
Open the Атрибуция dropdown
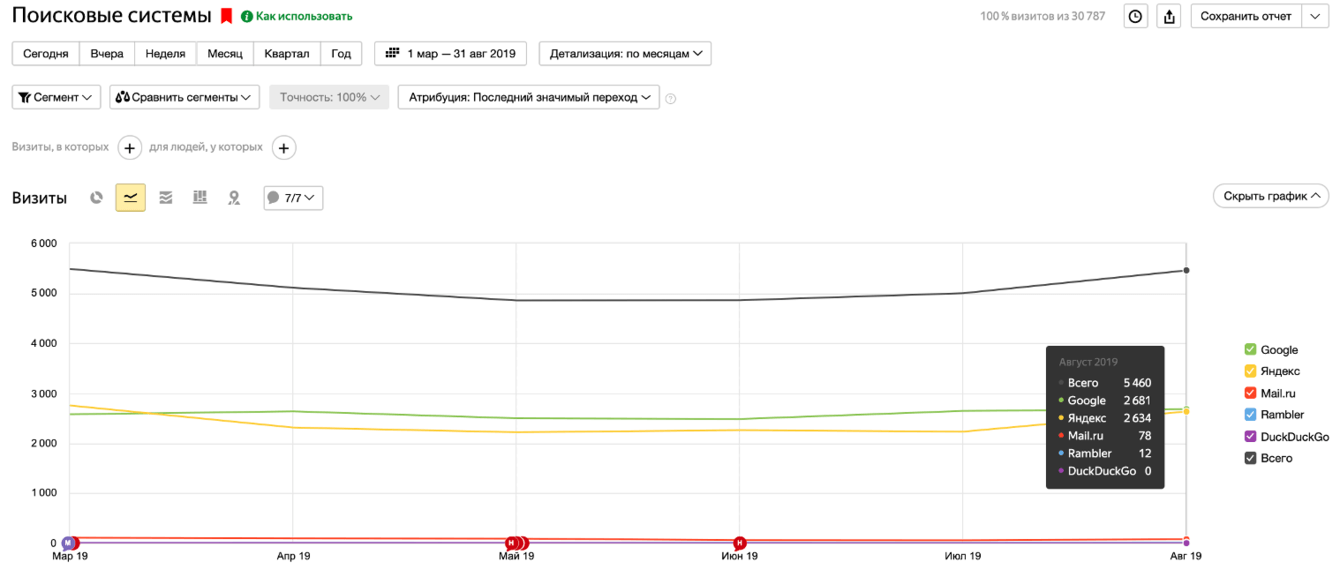[x=529, y=97]
